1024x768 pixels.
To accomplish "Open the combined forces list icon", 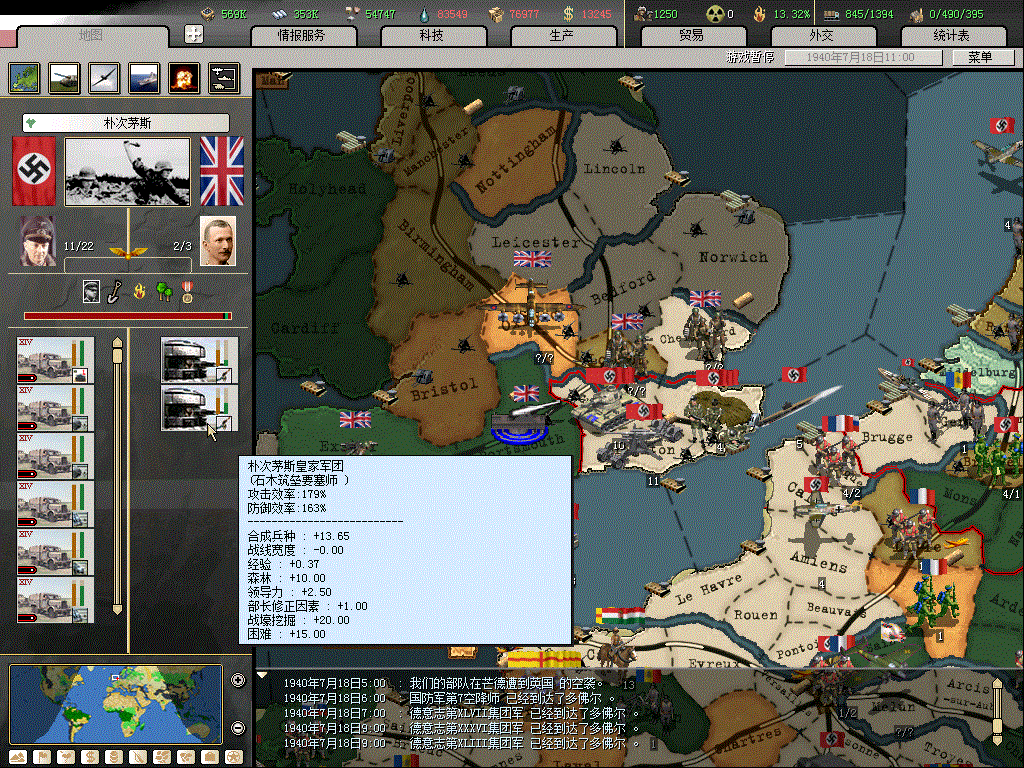I will pos(224,78).
